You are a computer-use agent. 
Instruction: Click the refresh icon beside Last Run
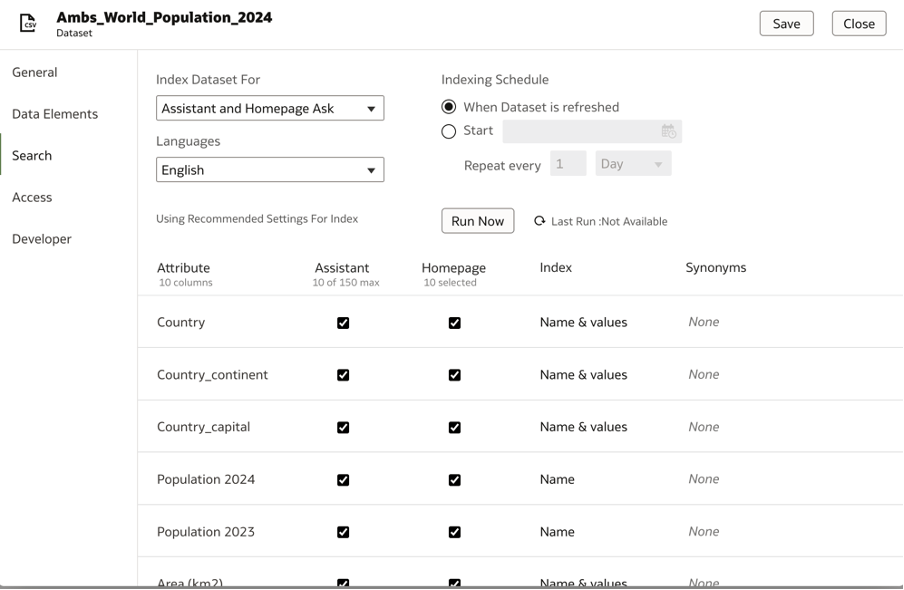coord(540,221)
